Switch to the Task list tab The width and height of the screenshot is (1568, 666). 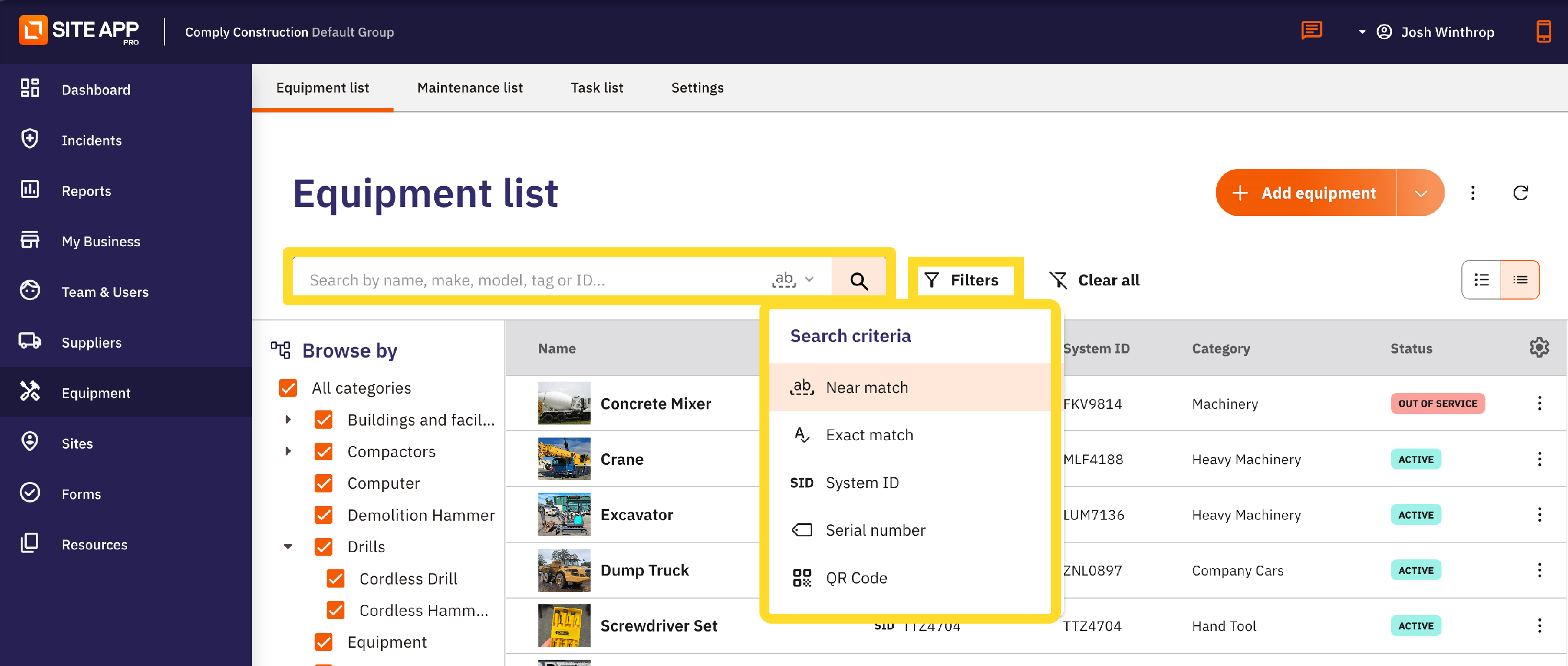click(x=597, y=88)
